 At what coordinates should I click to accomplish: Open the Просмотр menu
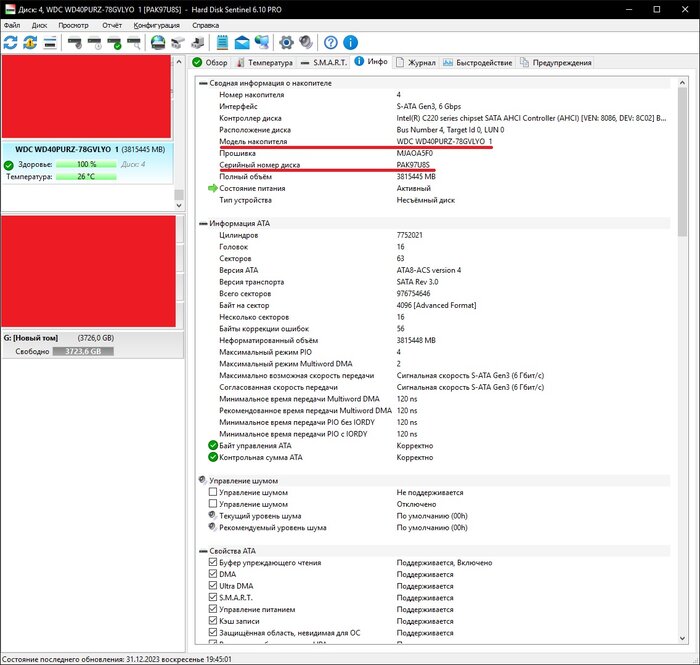pos(73,25)
